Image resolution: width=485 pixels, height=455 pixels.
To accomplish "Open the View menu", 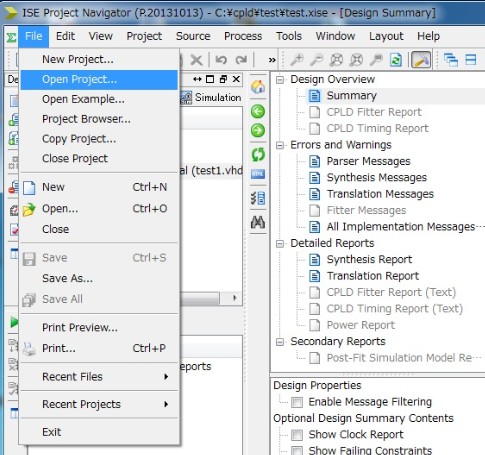I will [x=101, y=36].
